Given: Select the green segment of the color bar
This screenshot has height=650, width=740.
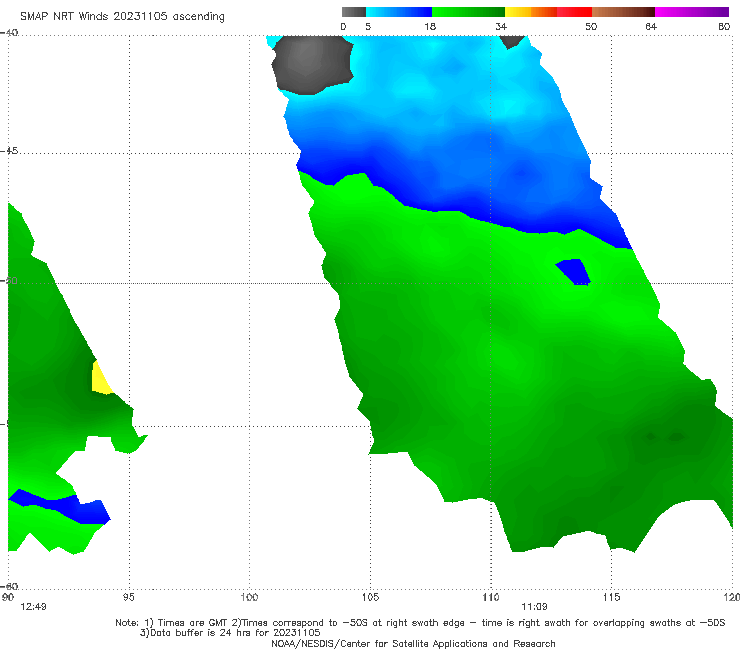Looking at the screenshot, I should (468, 12).
